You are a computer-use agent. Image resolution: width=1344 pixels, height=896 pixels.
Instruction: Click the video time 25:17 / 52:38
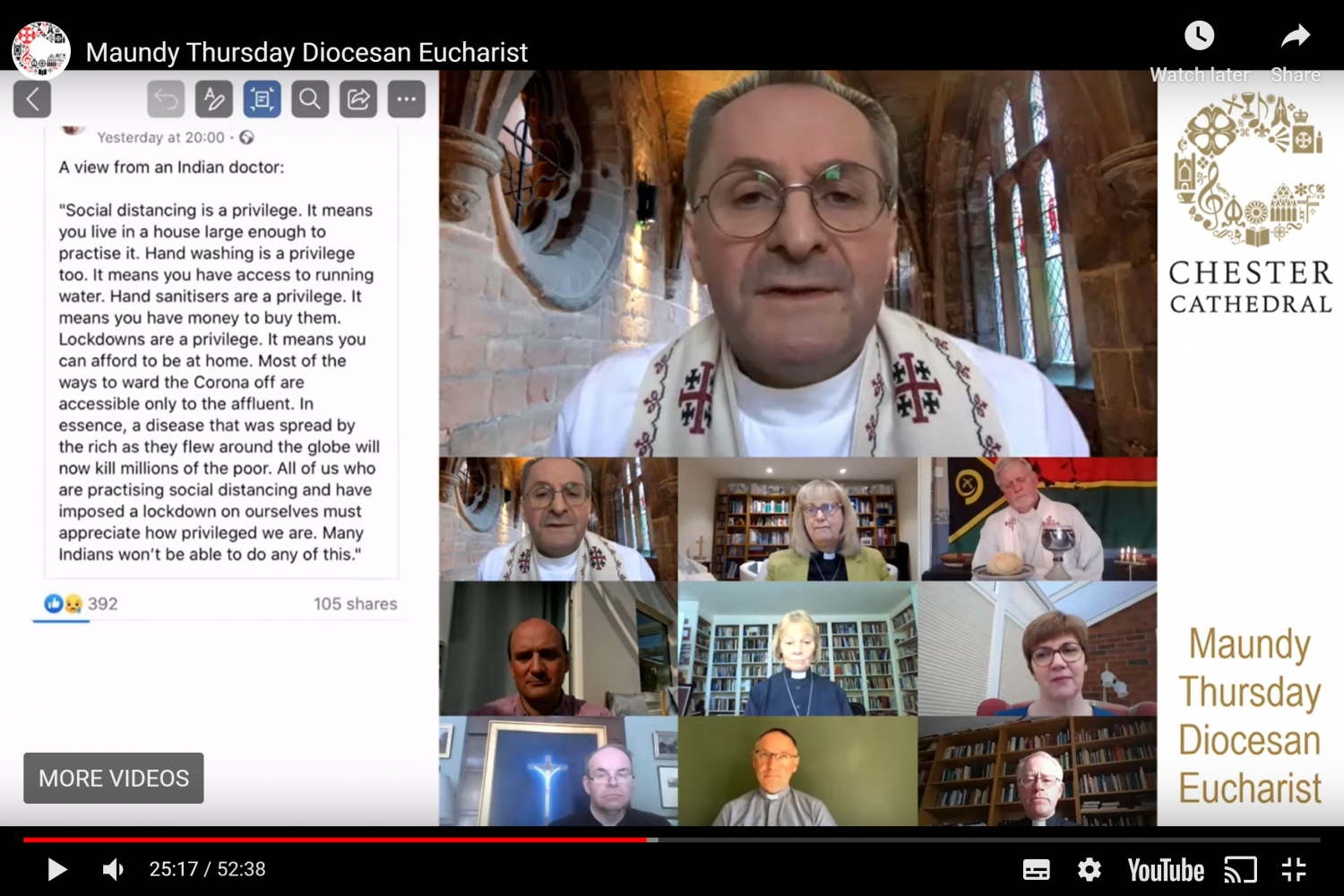click(x=207, y=869)
